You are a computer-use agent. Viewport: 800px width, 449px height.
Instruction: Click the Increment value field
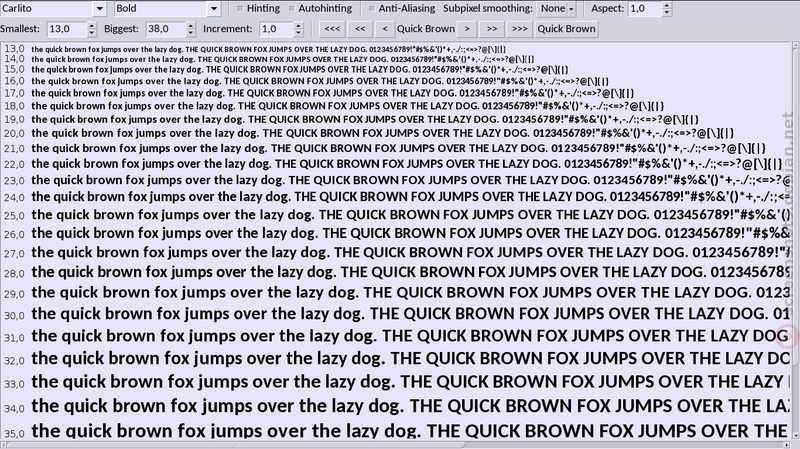click(276, 29)
